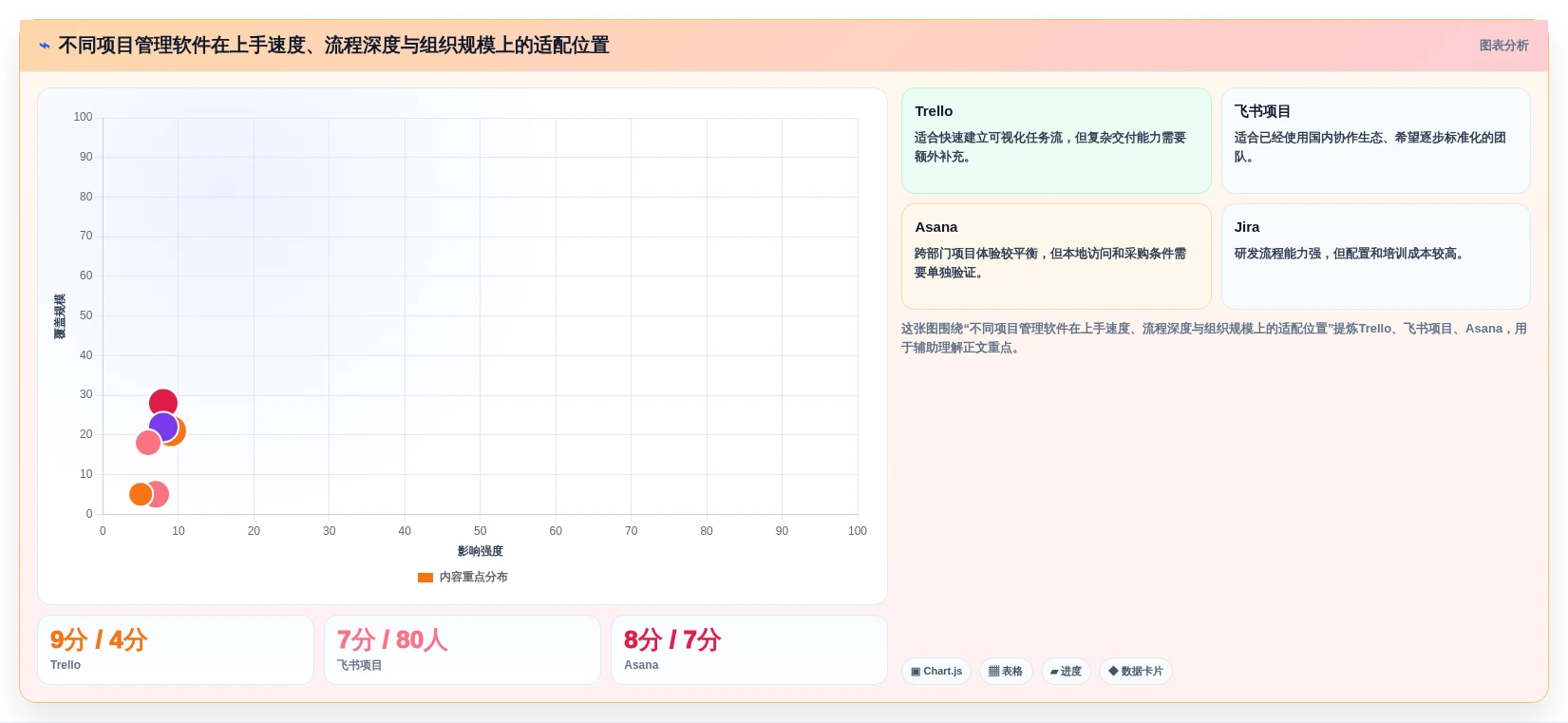Click the 图表分析 label in the header
Image resolution: width=1568 pixels, height=723 pixels.
point(1503,46)
